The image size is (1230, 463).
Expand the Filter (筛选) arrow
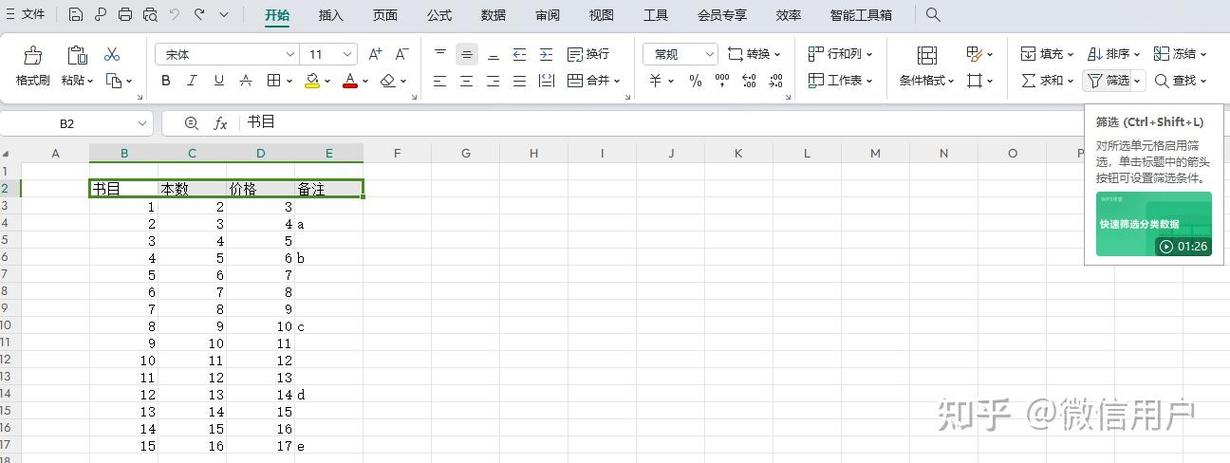click(1138, 81)
